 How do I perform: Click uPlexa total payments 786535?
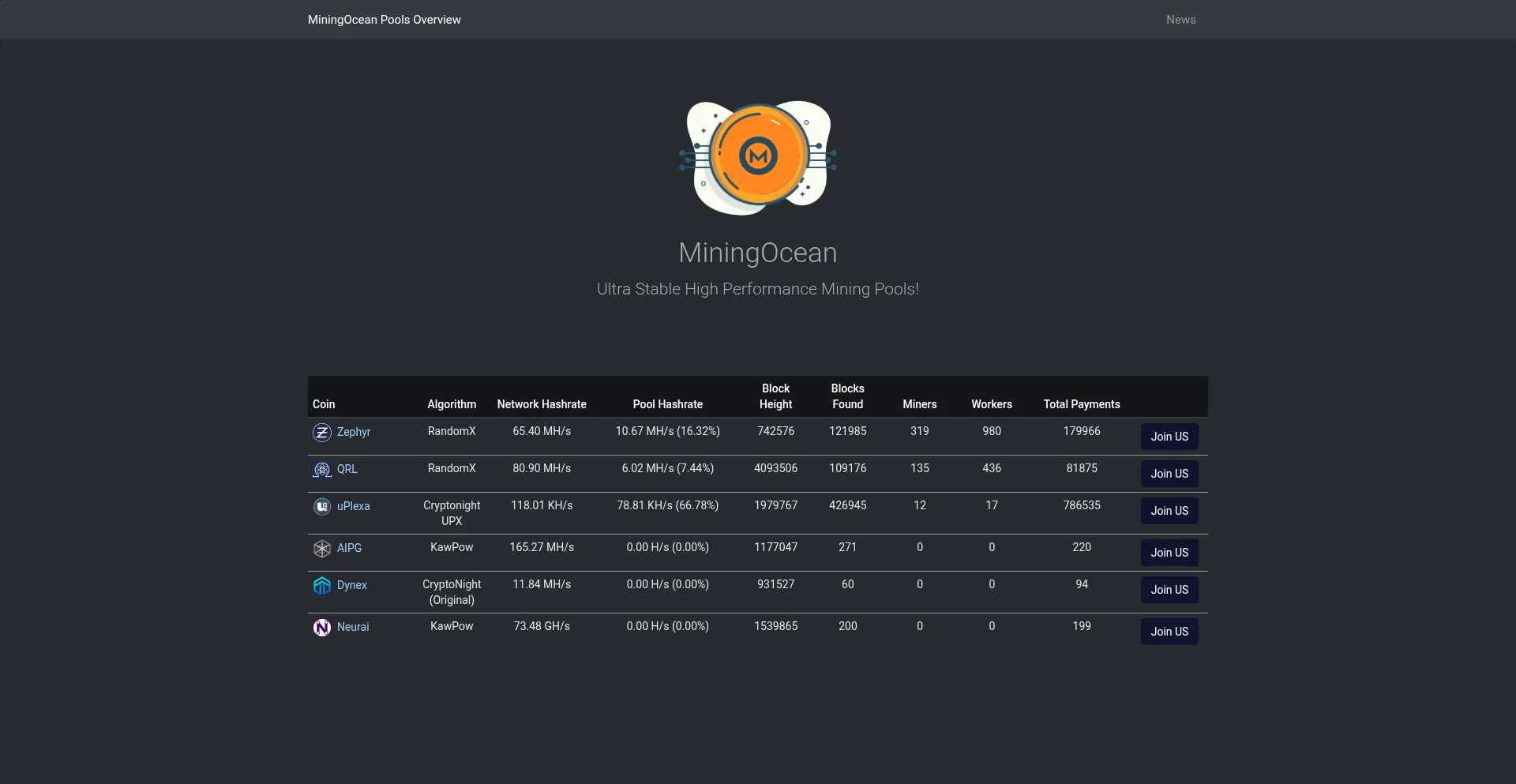[x=1082, y=505]
